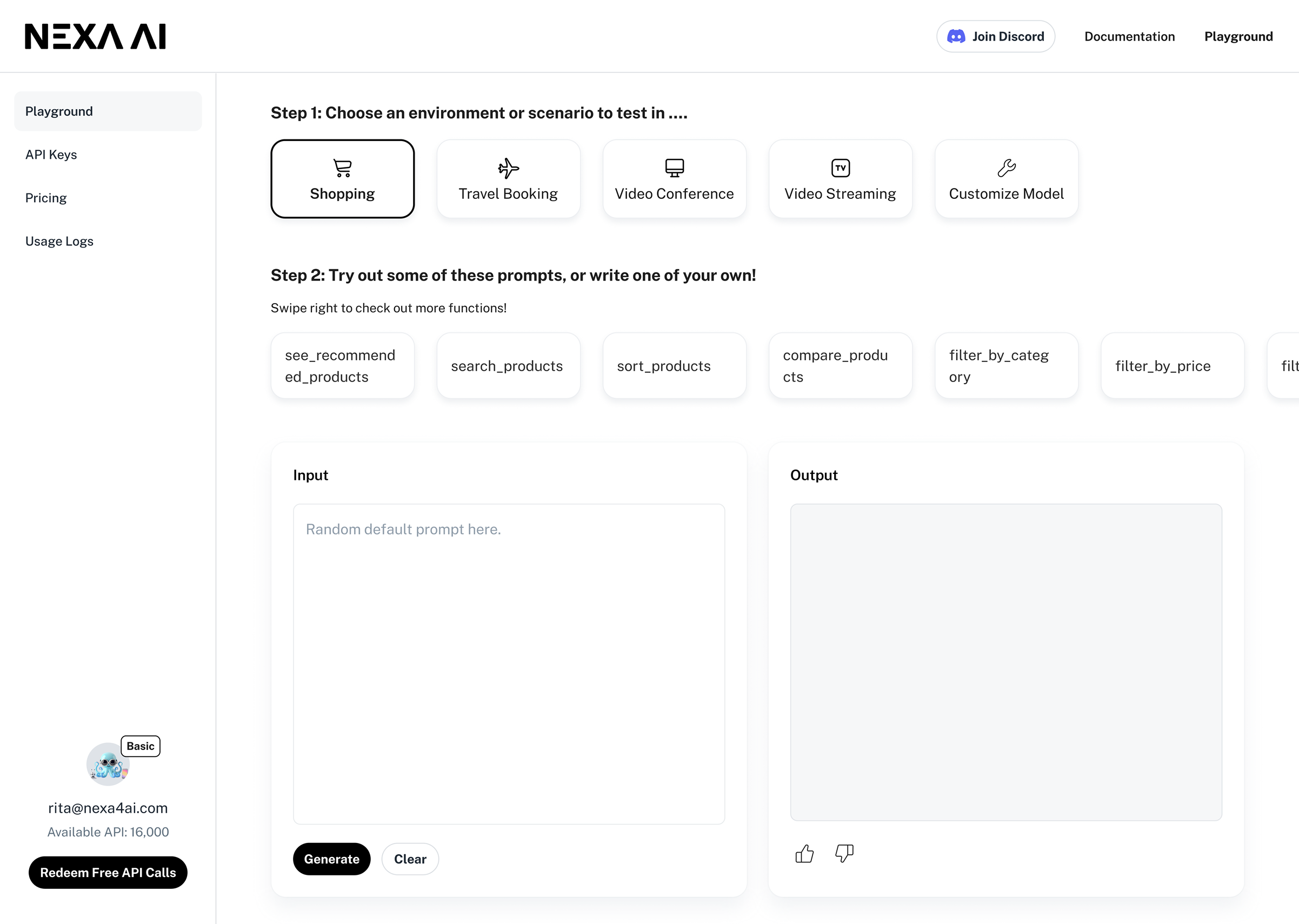Focus the Input prompt text area
Viewport: 1299px width, 924px height.
click(508, 664)
